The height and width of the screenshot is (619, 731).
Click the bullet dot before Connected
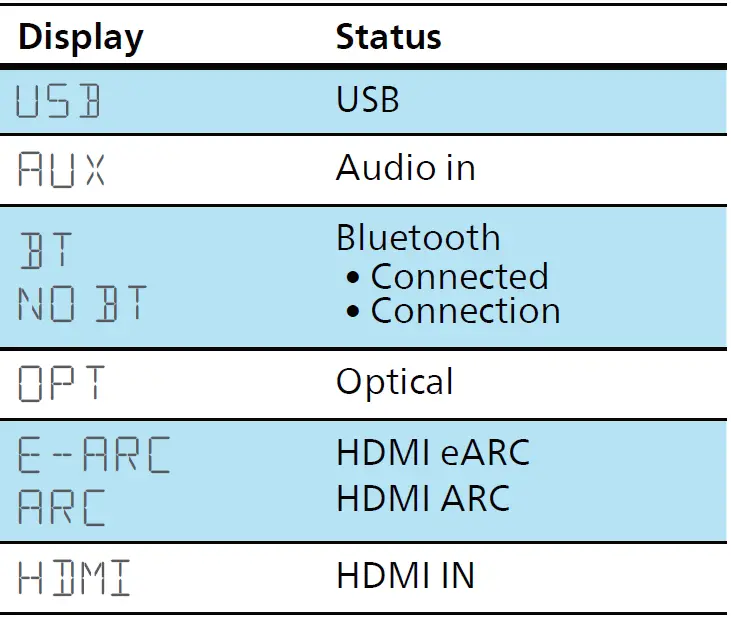click(x=353, y=278)
